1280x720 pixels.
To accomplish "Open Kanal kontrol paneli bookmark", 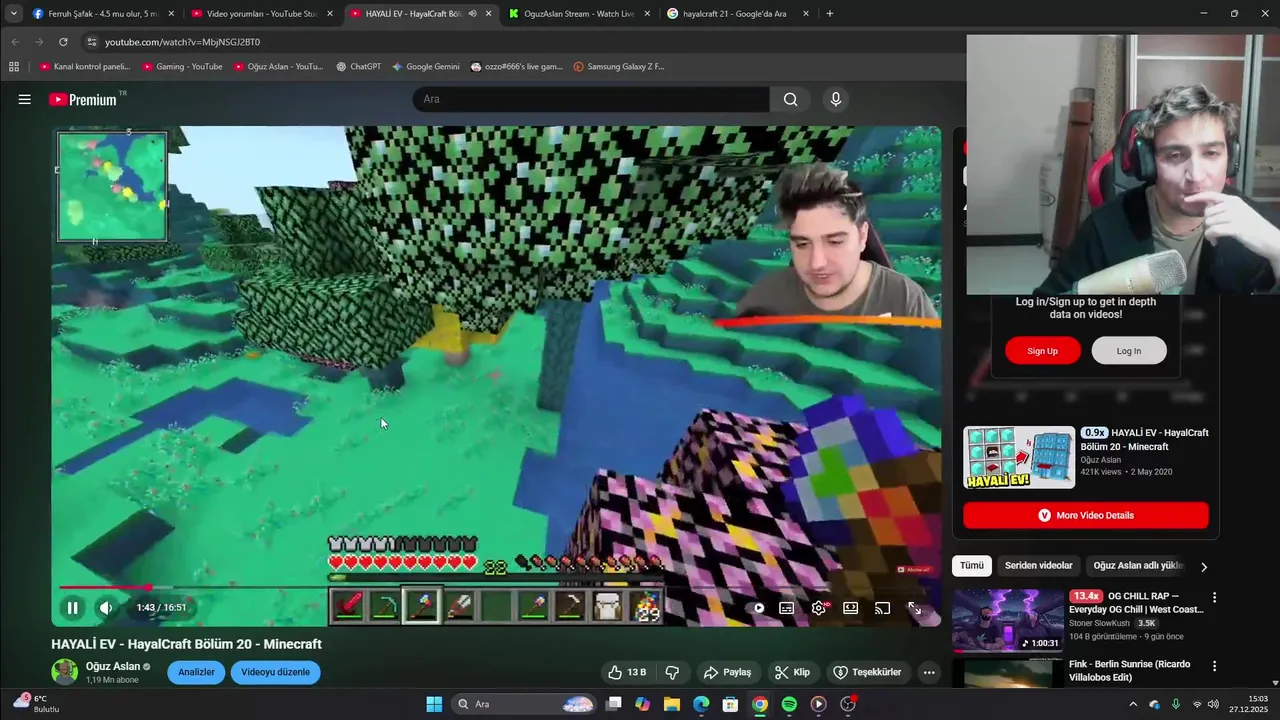I will (x=85, y=67).
